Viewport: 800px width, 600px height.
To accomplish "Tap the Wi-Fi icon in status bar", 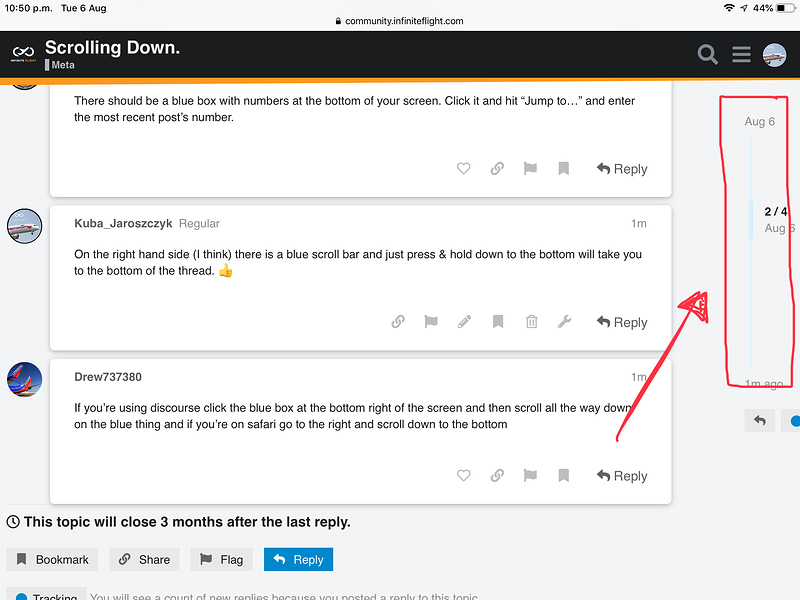I will (729, 8).
